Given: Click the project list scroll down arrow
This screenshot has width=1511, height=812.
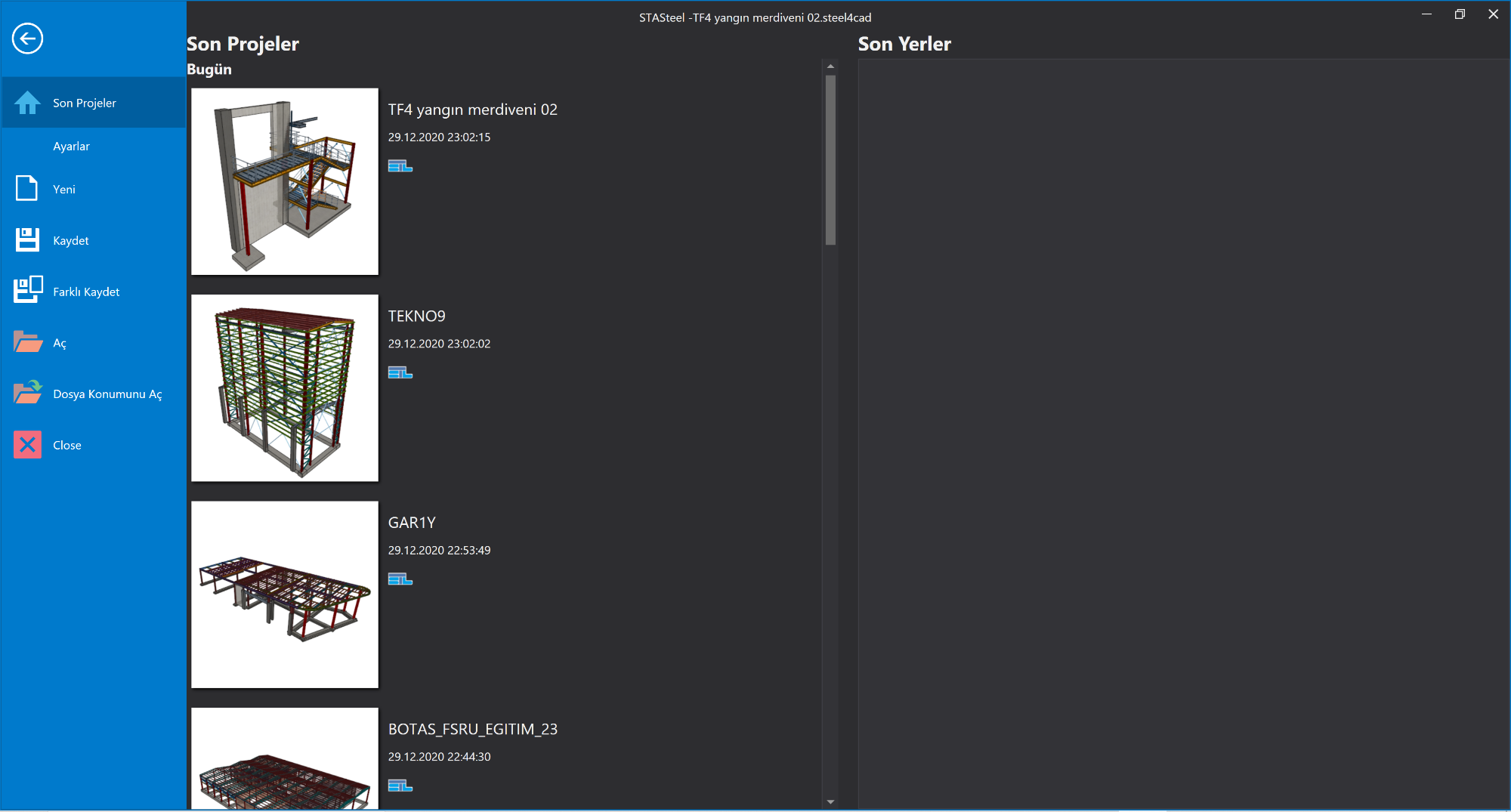Looking at the screenshot, I should coord(830,802).
